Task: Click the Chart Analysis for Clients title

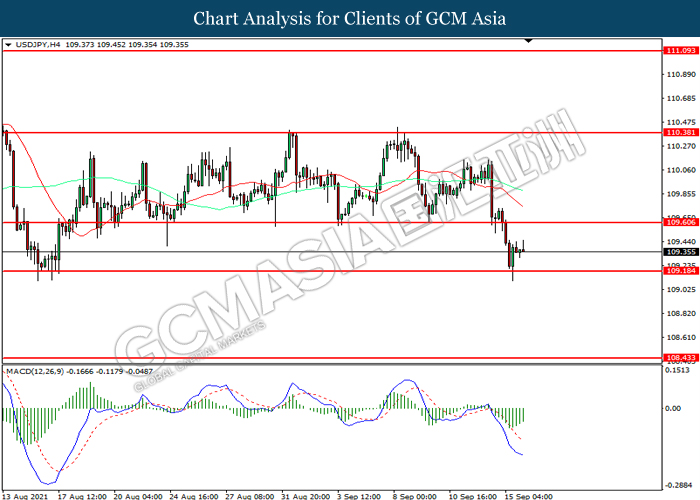Action: (350, 19)
